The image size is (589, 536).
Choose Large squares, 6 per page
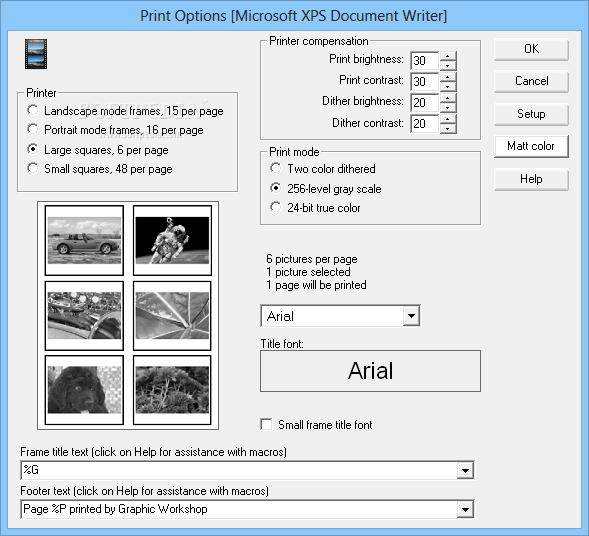coord(98,150)
